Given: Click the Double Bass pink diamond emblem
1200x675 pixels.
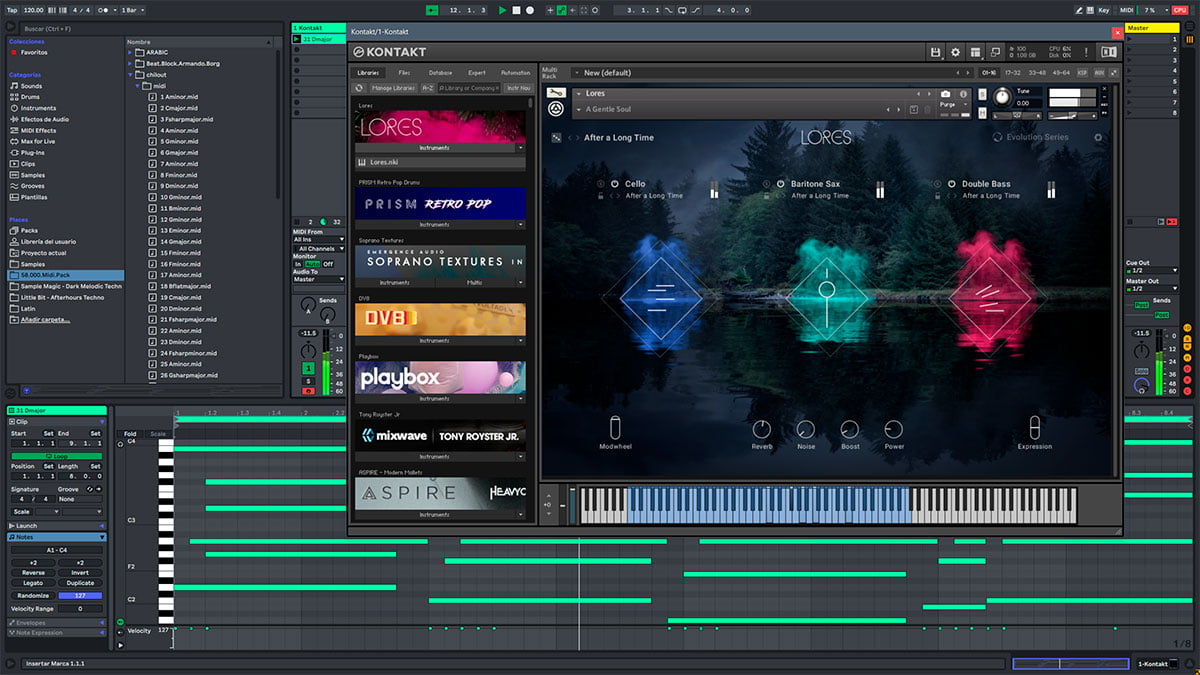Looking at the screenshot, I should pyautogui.click(x=989, y=297).
